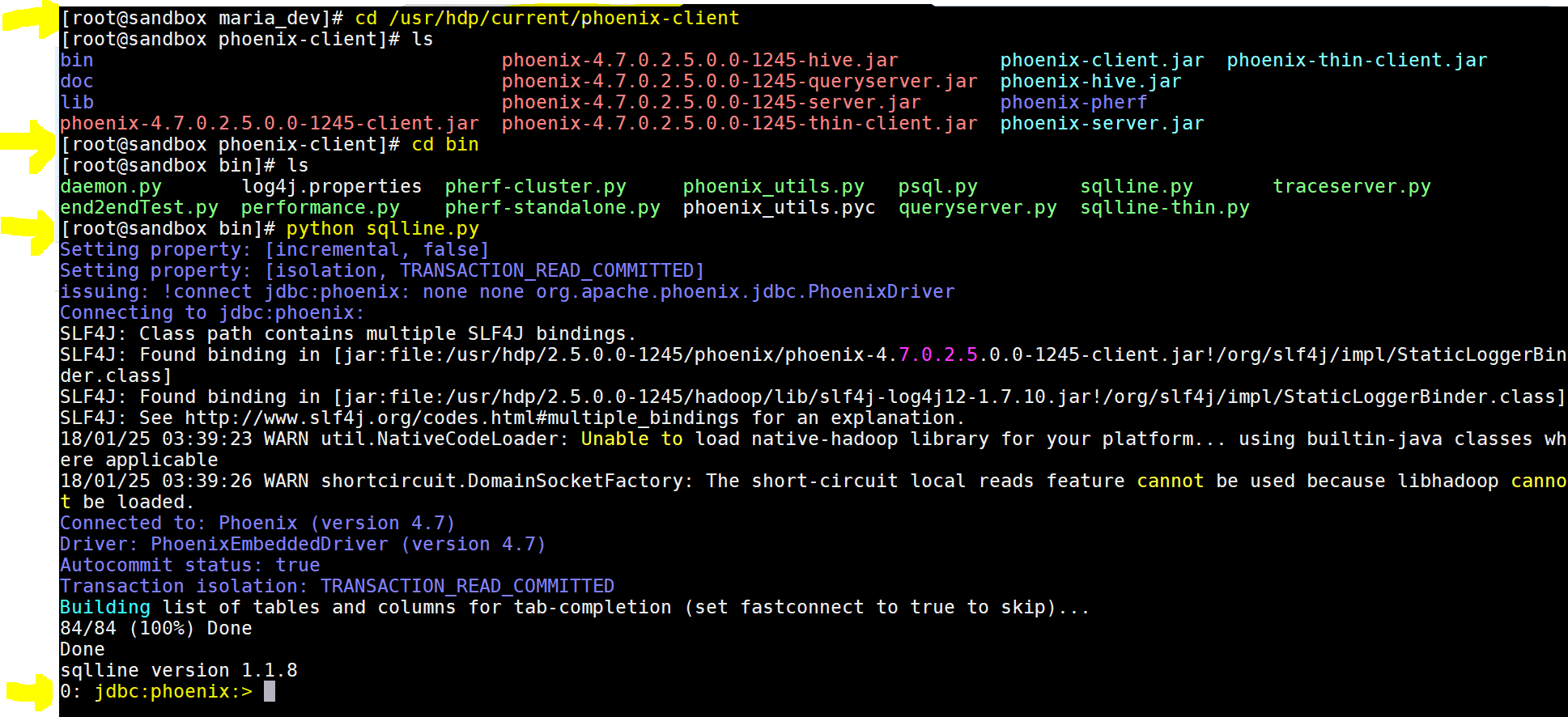Click pherf-standalone.py file name
1568x717 pixels.
click(x=553, y=208)
